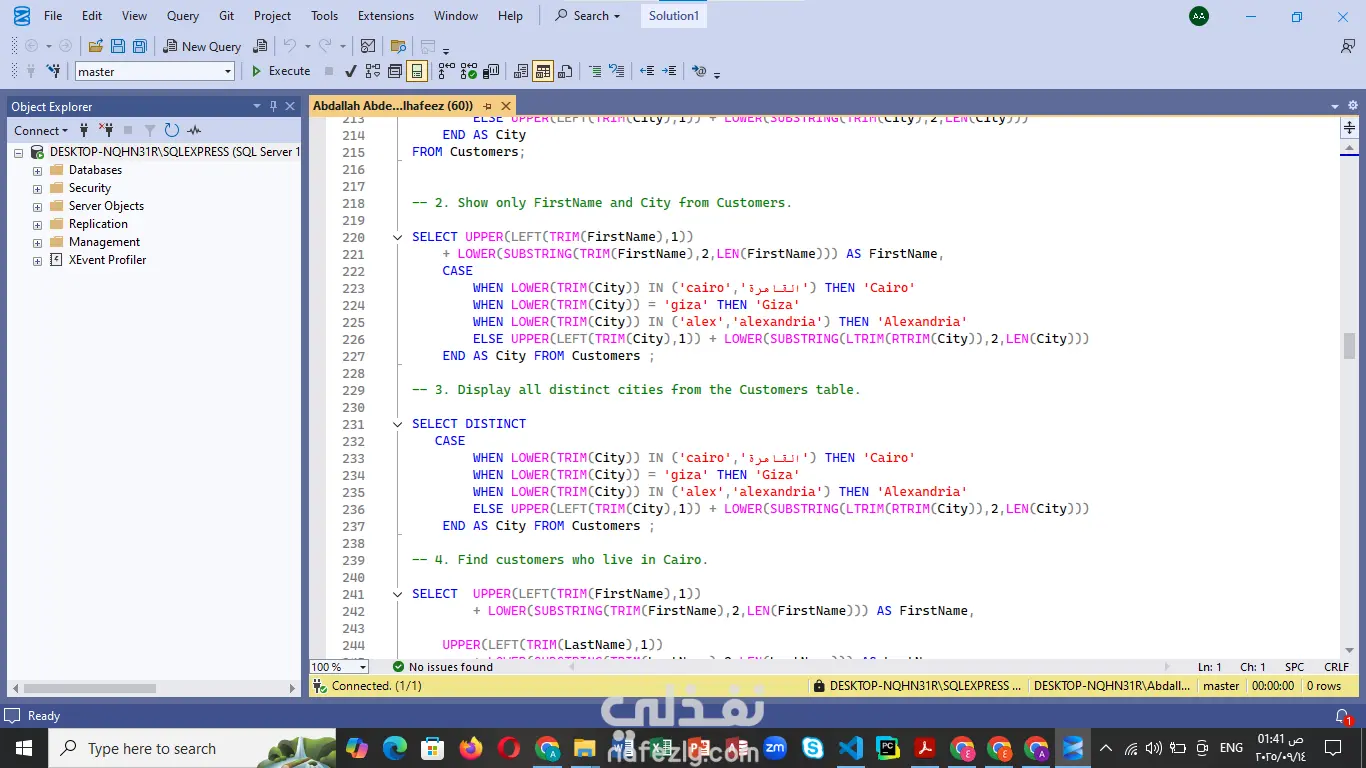Screen dimensions: 1366x768
Task: Collapse the SELECT block at line 231
Action: click(397, 424)
